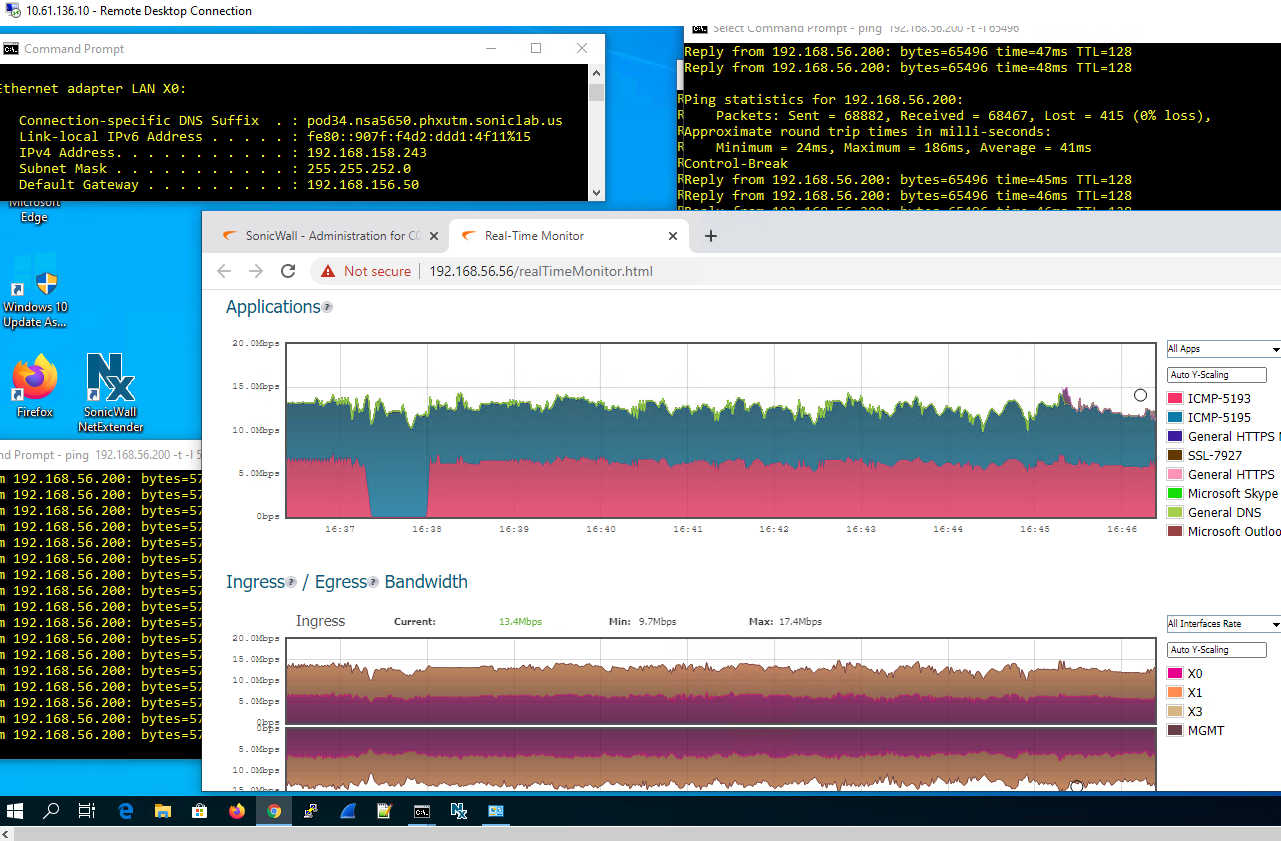Click the Applications heading
The height and width of the screenshot is (841, 1281).
click(x=273, y=307)
